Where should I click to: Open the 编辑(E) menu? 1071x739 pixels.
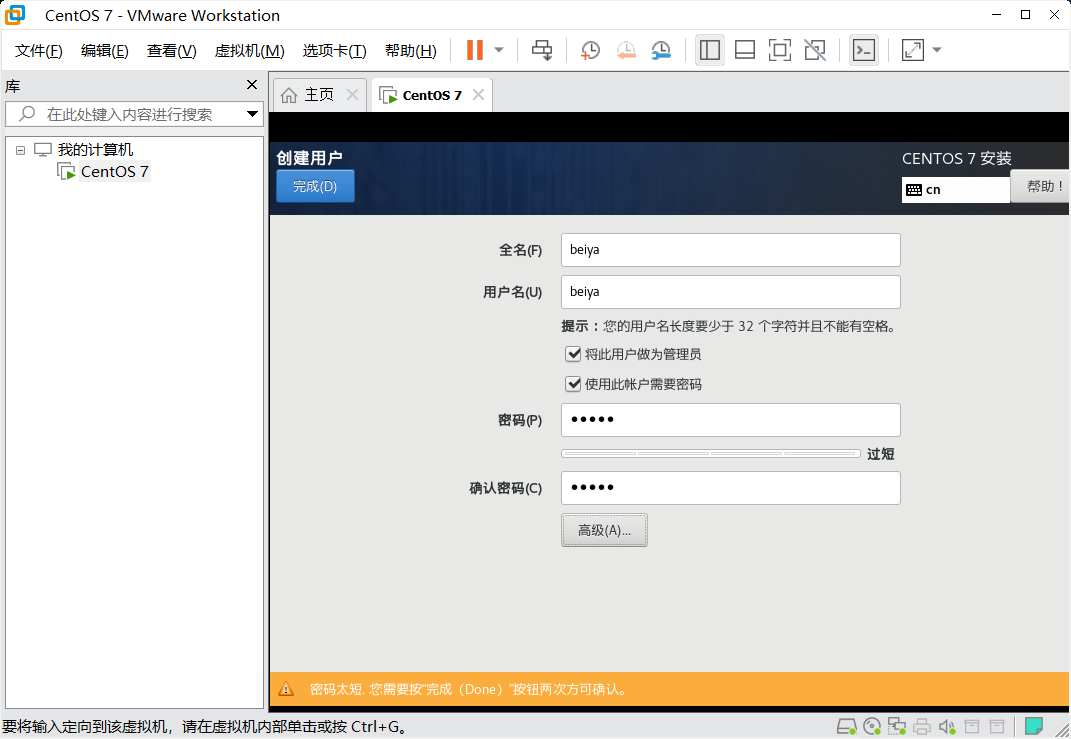coord(105,51)
